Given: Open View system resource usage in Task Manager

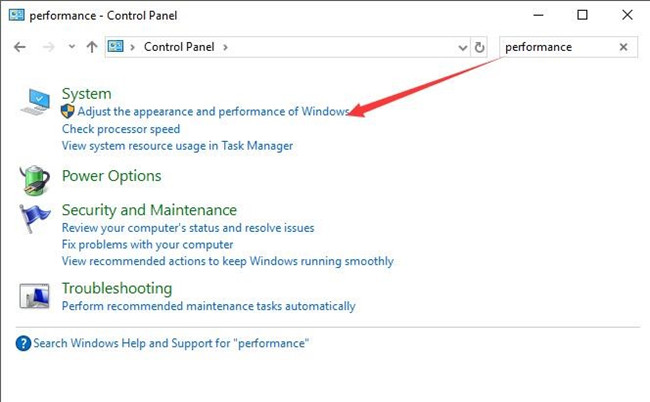Looking at the screenshot, I should point(177,146).
